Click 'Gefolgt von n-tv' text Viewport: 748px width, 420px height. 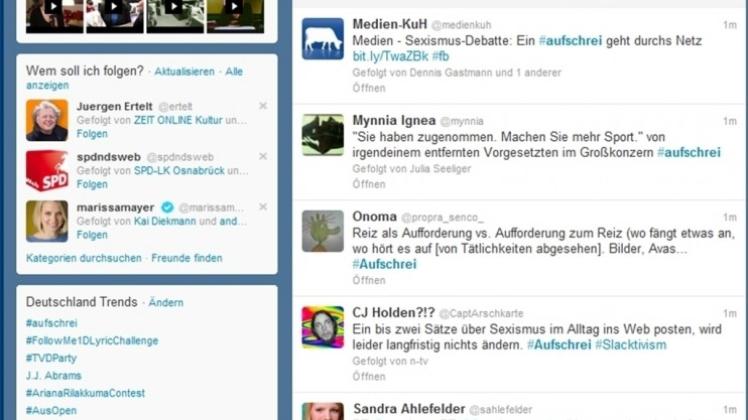click(x=390, y=361)
